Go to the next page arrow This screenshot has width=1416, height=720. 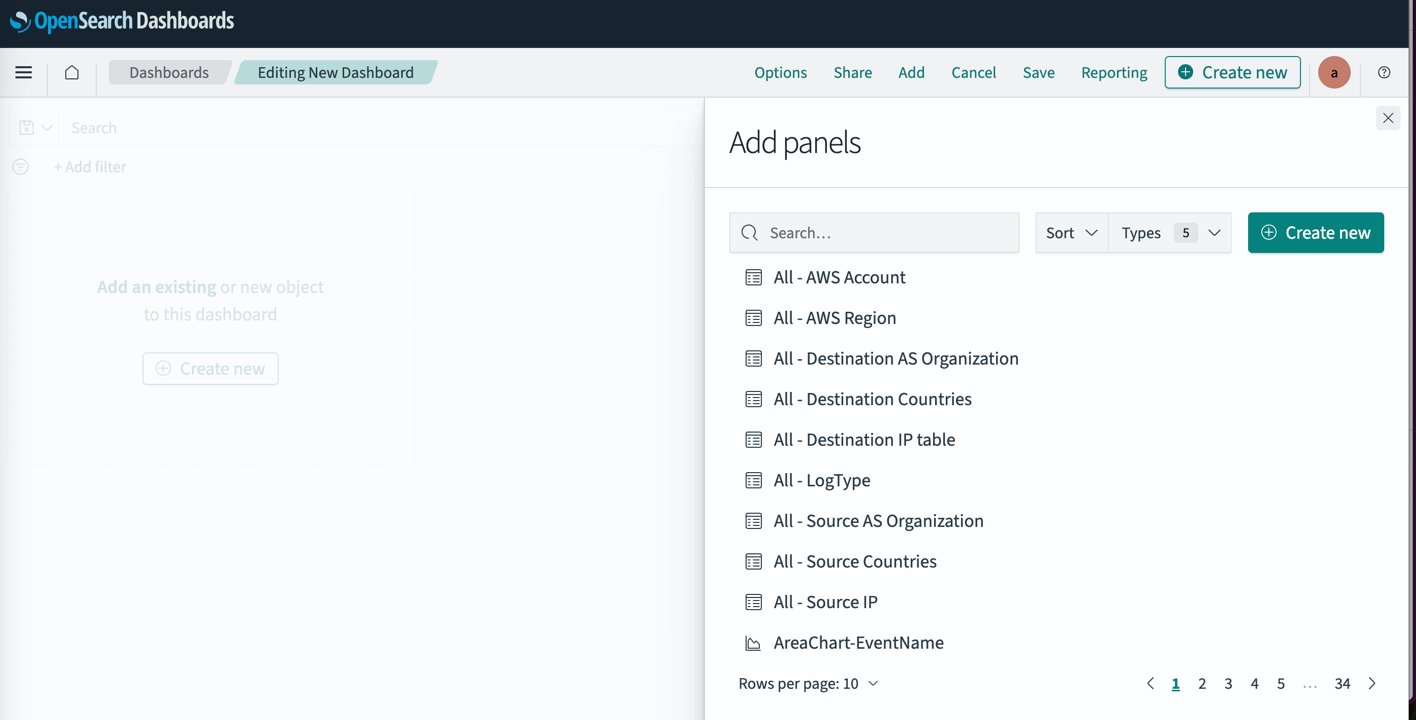[x=1372, y=684]
